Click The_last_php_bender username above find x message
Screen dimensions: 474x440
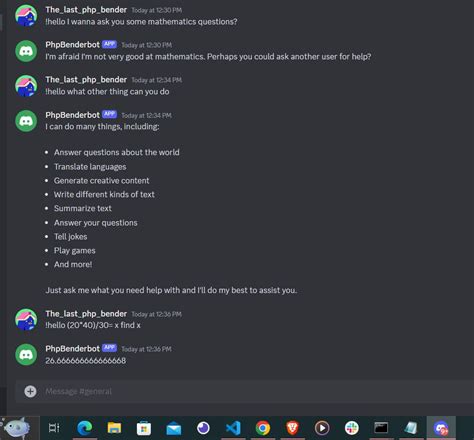(x=86, y=314)
